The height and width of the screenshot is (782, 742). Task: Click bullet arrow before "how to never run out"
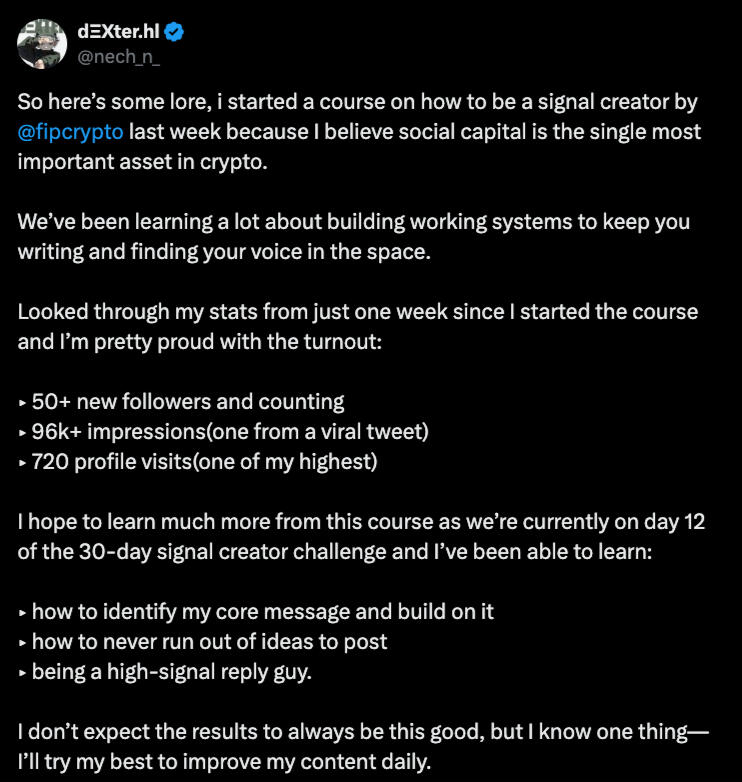[x=23, y=642]
